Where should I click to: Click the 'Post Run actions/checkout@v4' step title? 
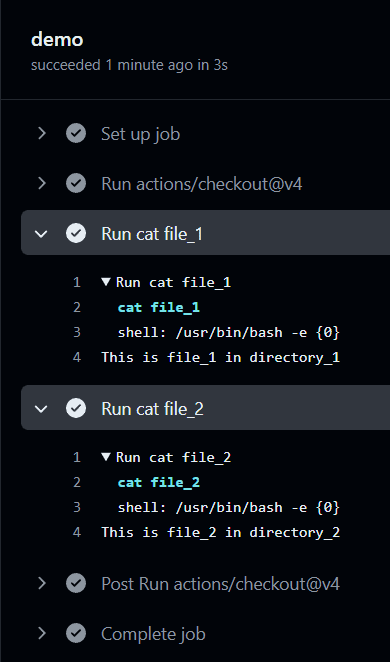point(220,584)
